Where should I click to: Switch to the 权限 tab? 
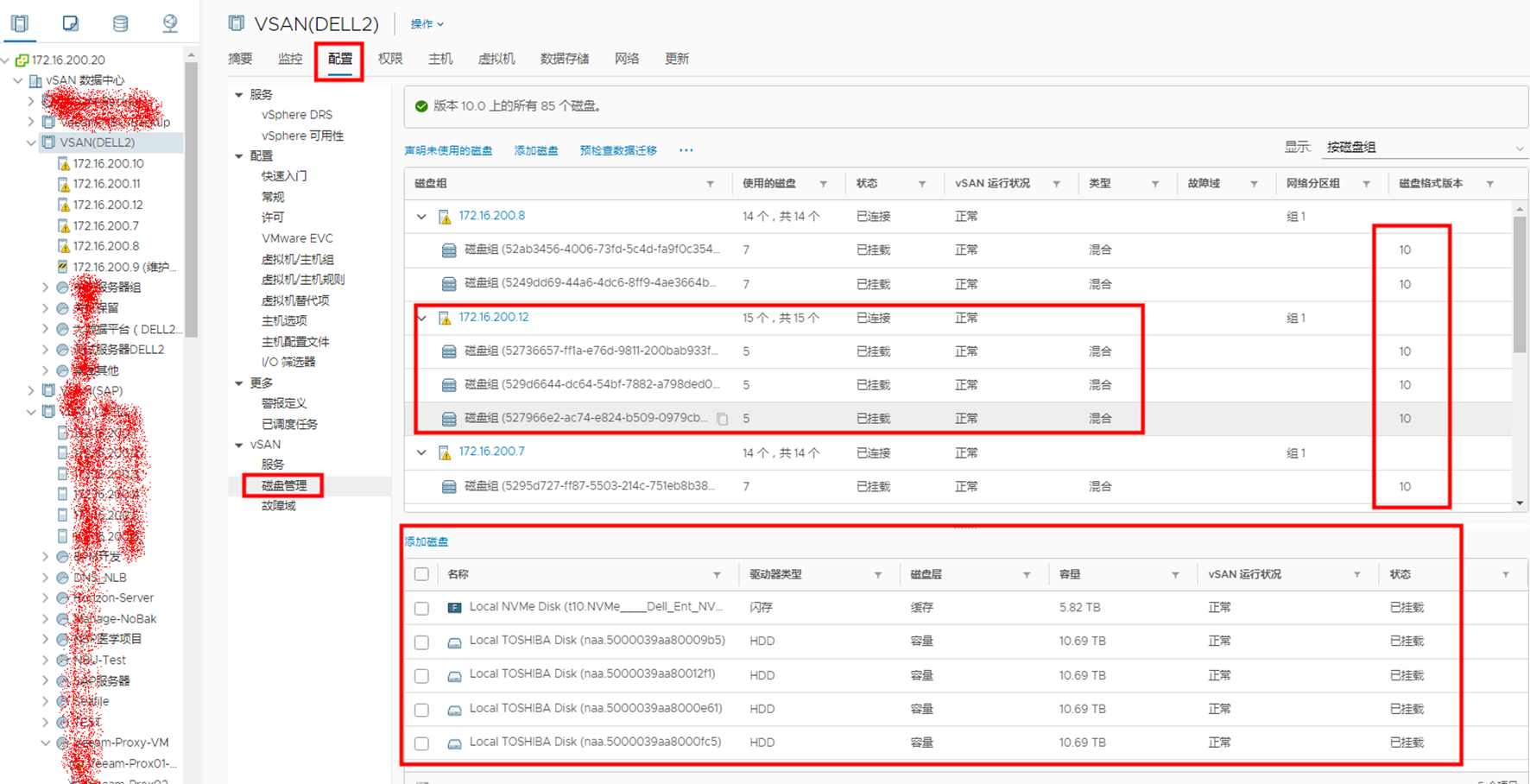390,59
